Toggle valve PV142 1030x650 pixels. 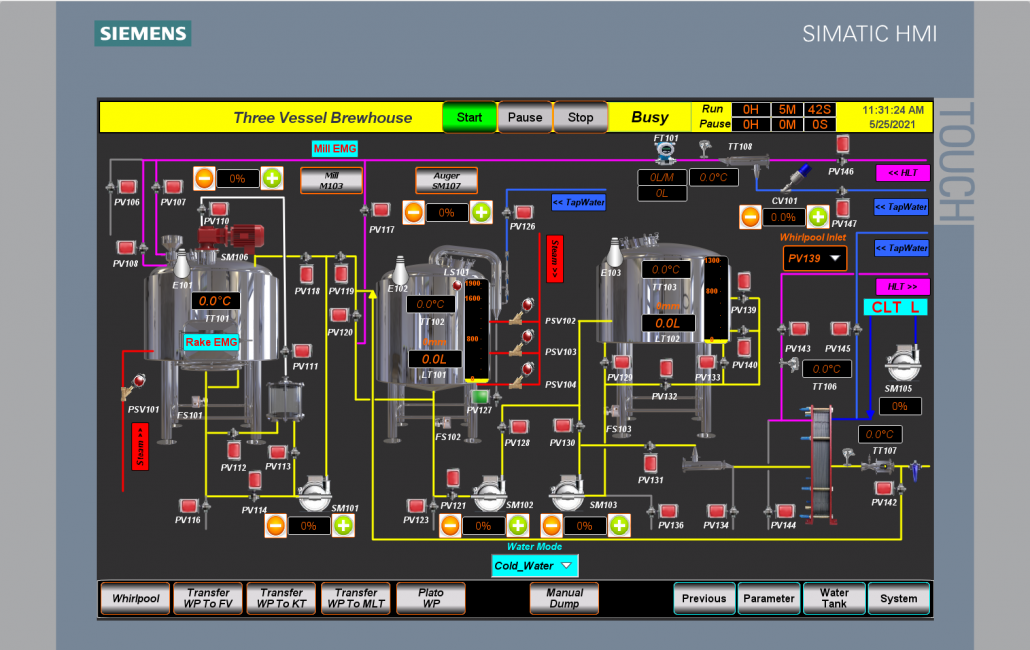tap(884, 488)
